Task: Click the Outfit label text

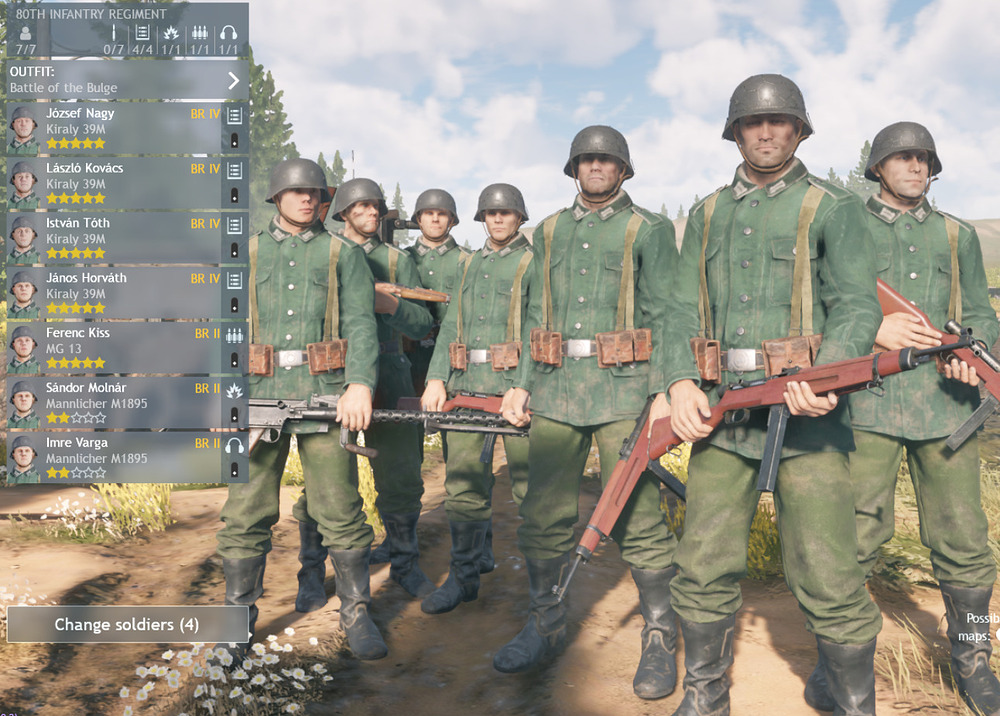Action: (x=32, y=71)
